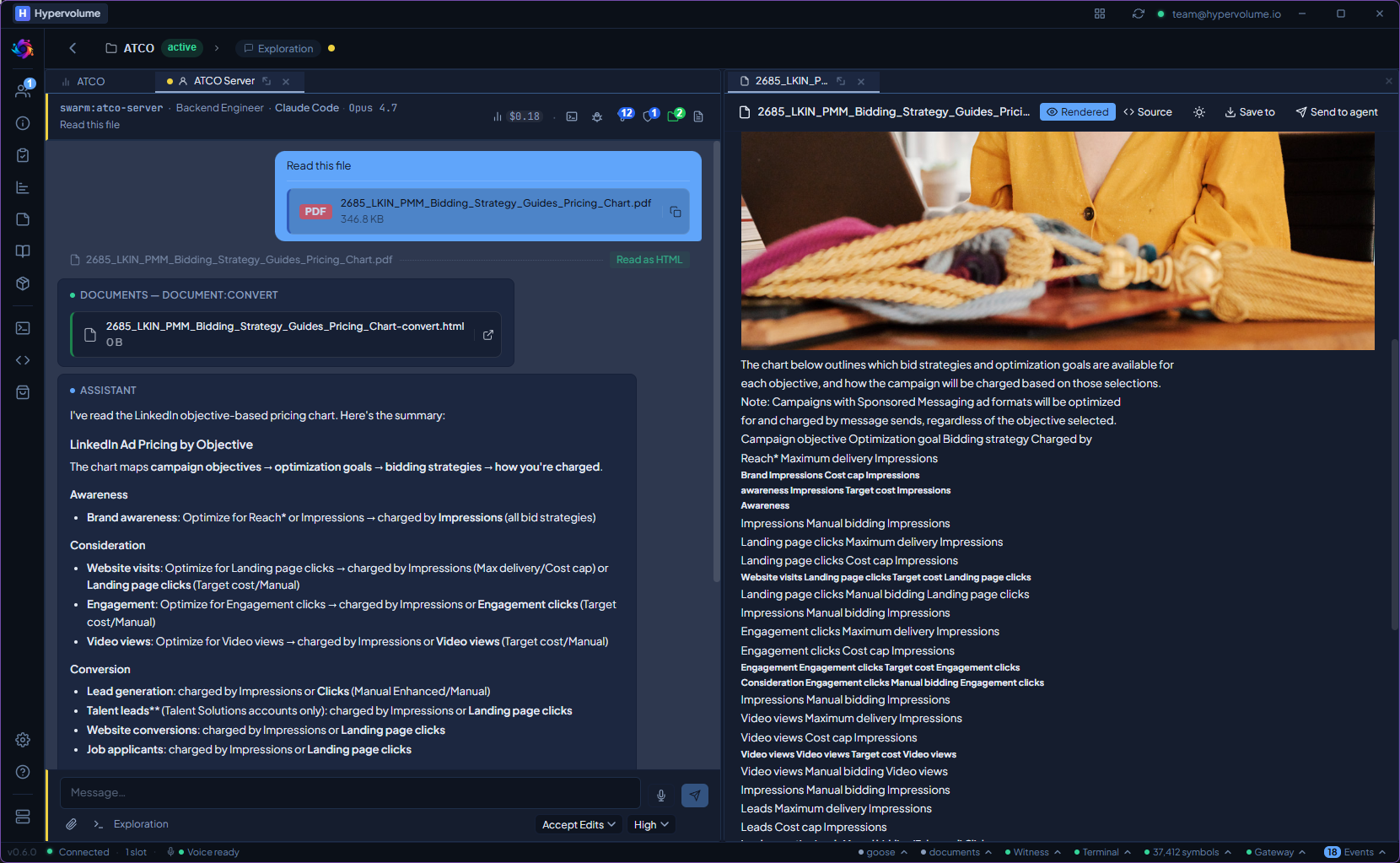Click the shield icon with badge 1

[x=650, y=115]
